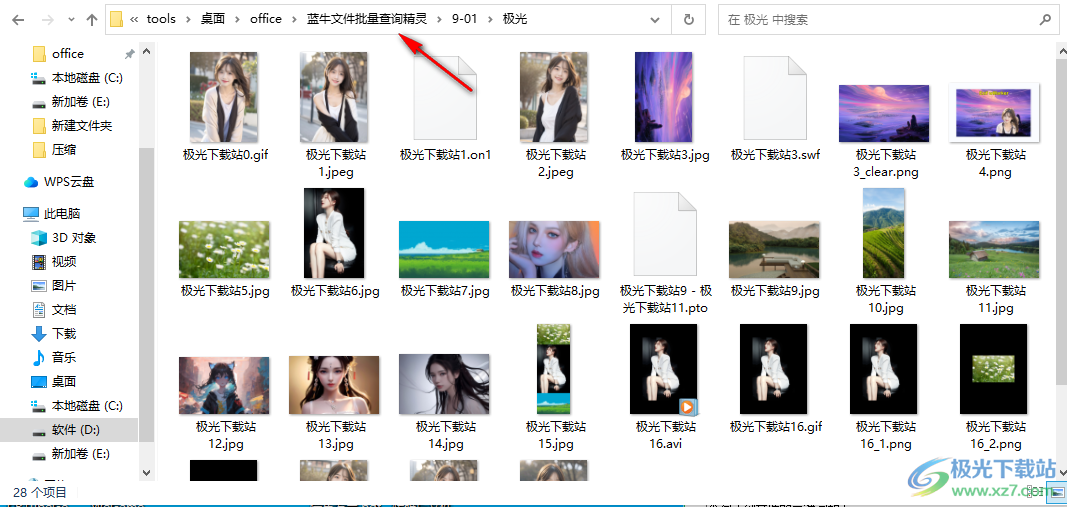
Task: Select file 极光下载站12.jpg
Action: 225,403
